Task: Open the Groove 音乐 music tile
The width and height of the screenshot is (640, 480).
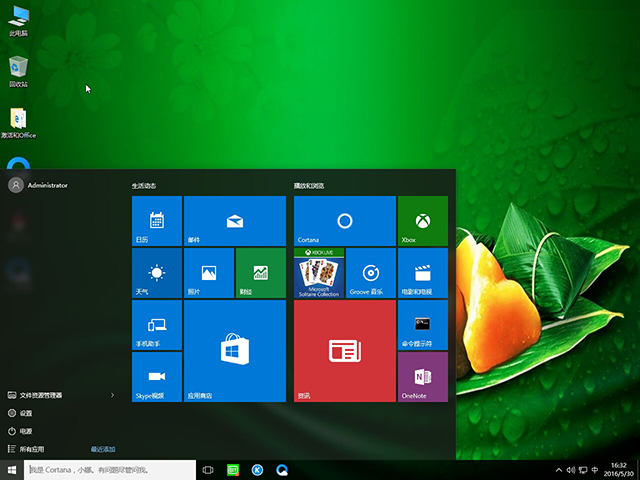Action: 370,273
